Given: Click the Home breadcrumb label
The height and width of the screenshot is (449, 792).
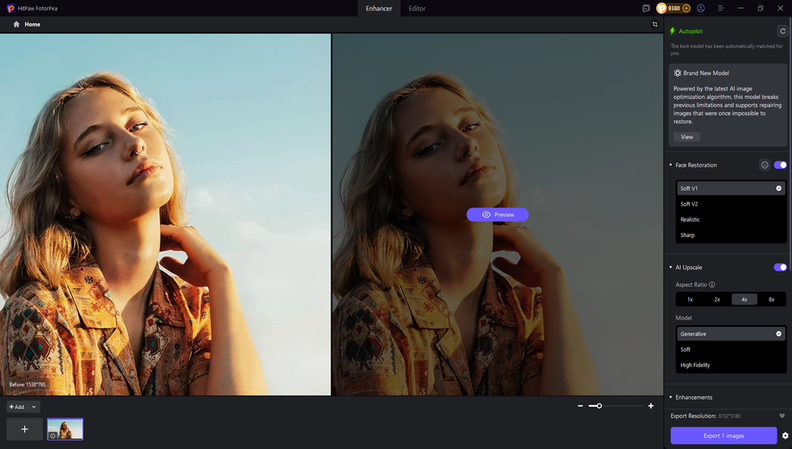Looking at the screenshot, I should [32, 24].
